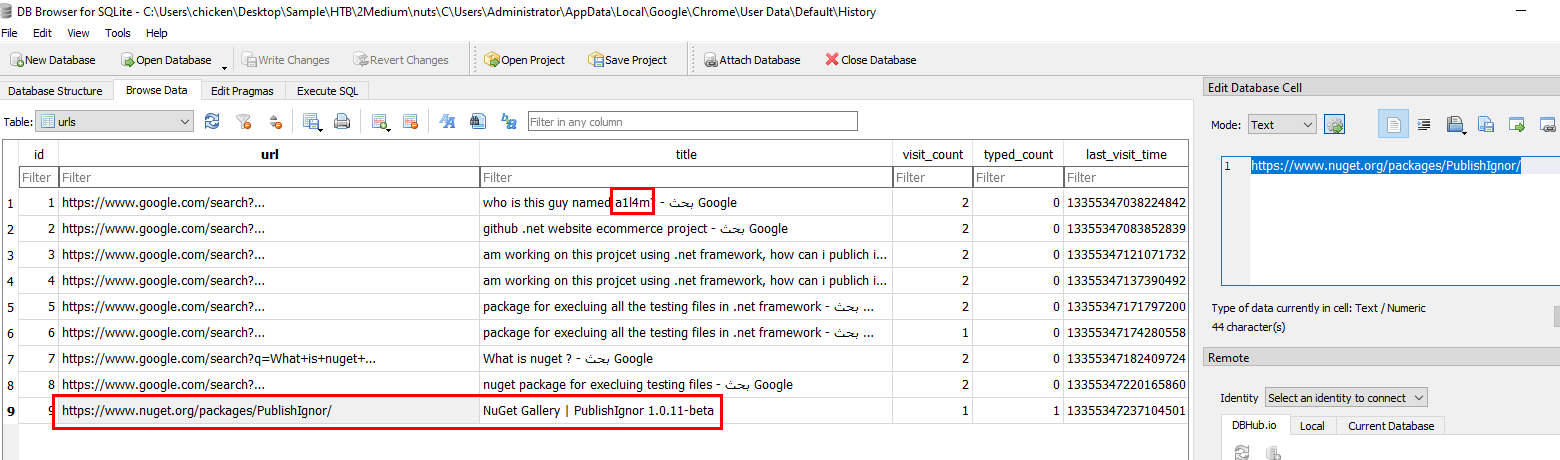Open the Table selector dropdown showing urls
The height and width of the screenshot is (460, 1560).
pos(115,122)
